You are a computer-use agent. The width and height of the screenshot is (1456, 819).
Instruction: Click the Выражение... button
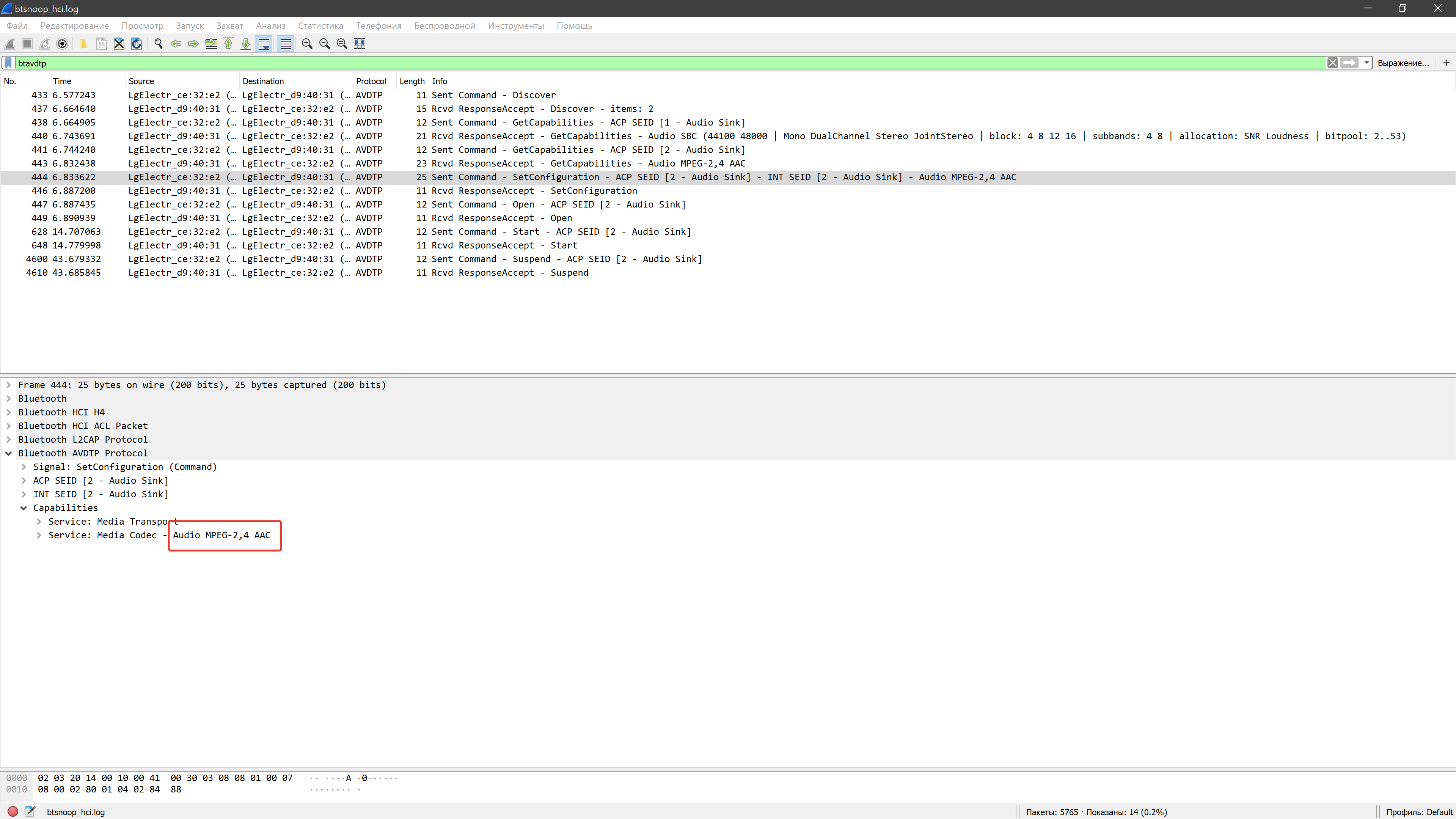[x=1403, y=63]
